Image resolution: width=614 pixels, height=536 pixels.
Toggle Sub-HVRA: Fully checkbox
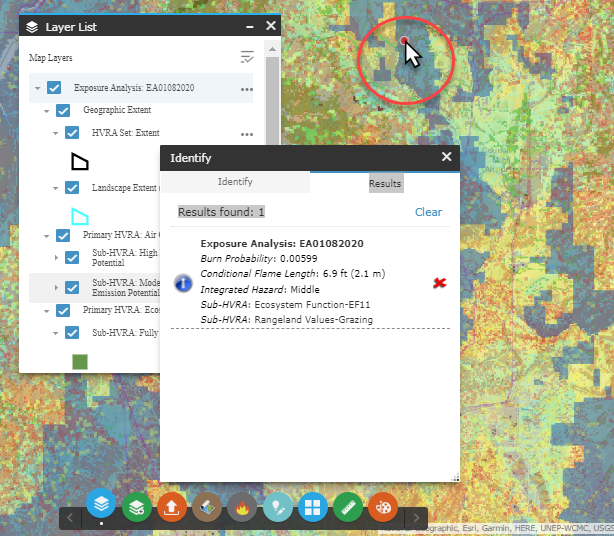[72, 332]
